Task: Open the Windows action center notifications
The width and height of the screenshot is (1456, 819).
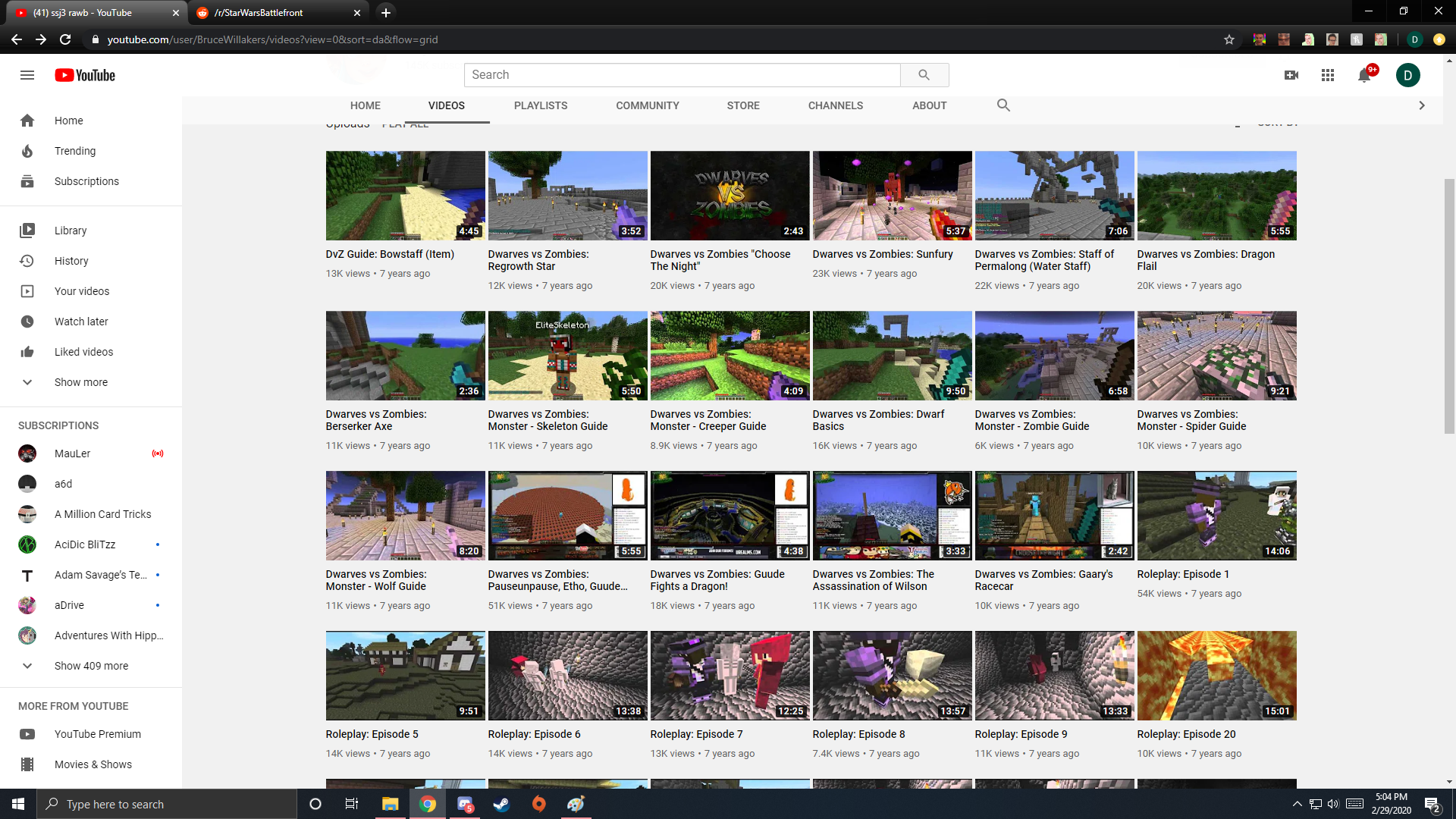Action: 1432,805
